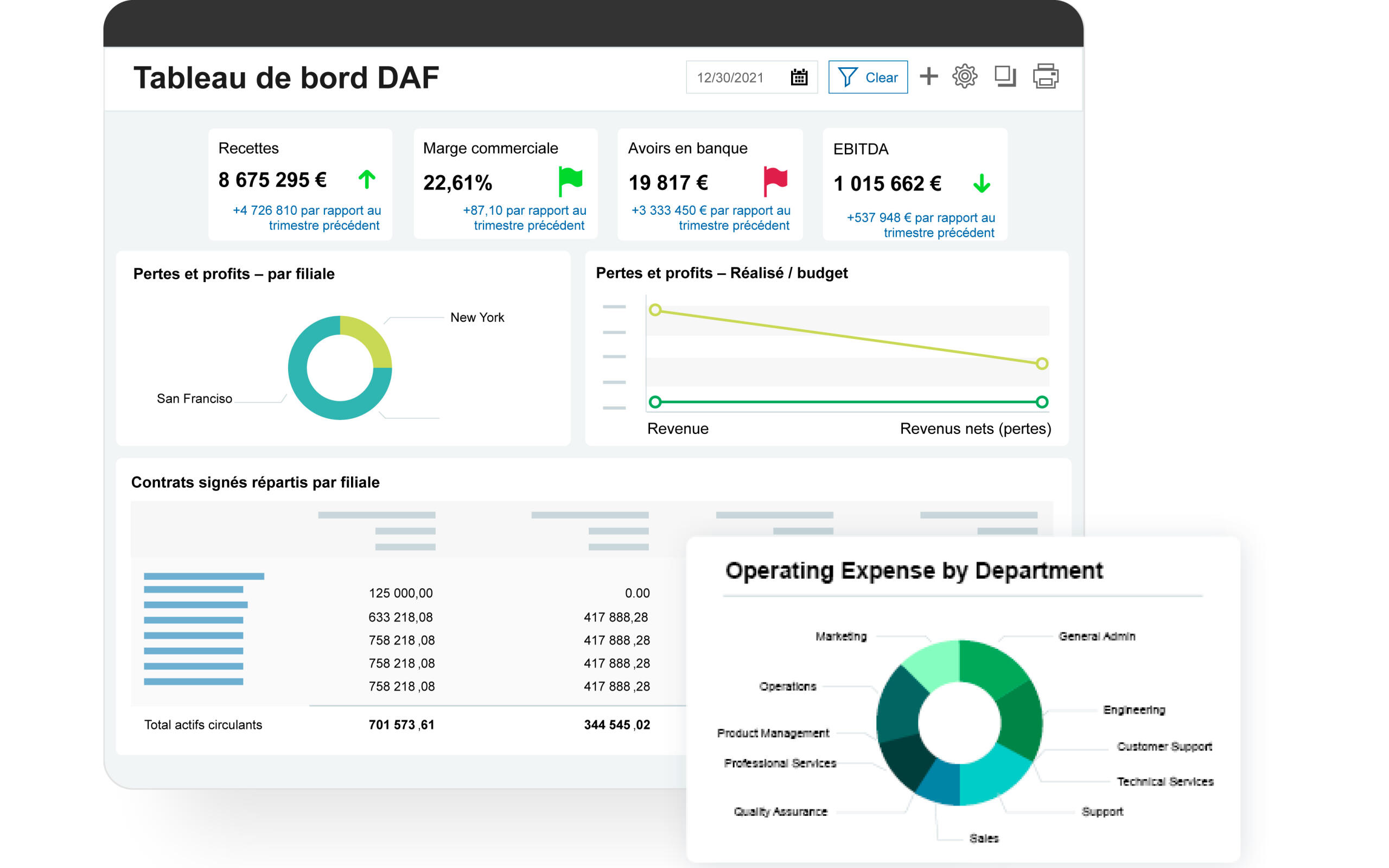The image size is (1389, 868).
Task: Click the green flag on Marge commerciale
Action: coord(570,181)
